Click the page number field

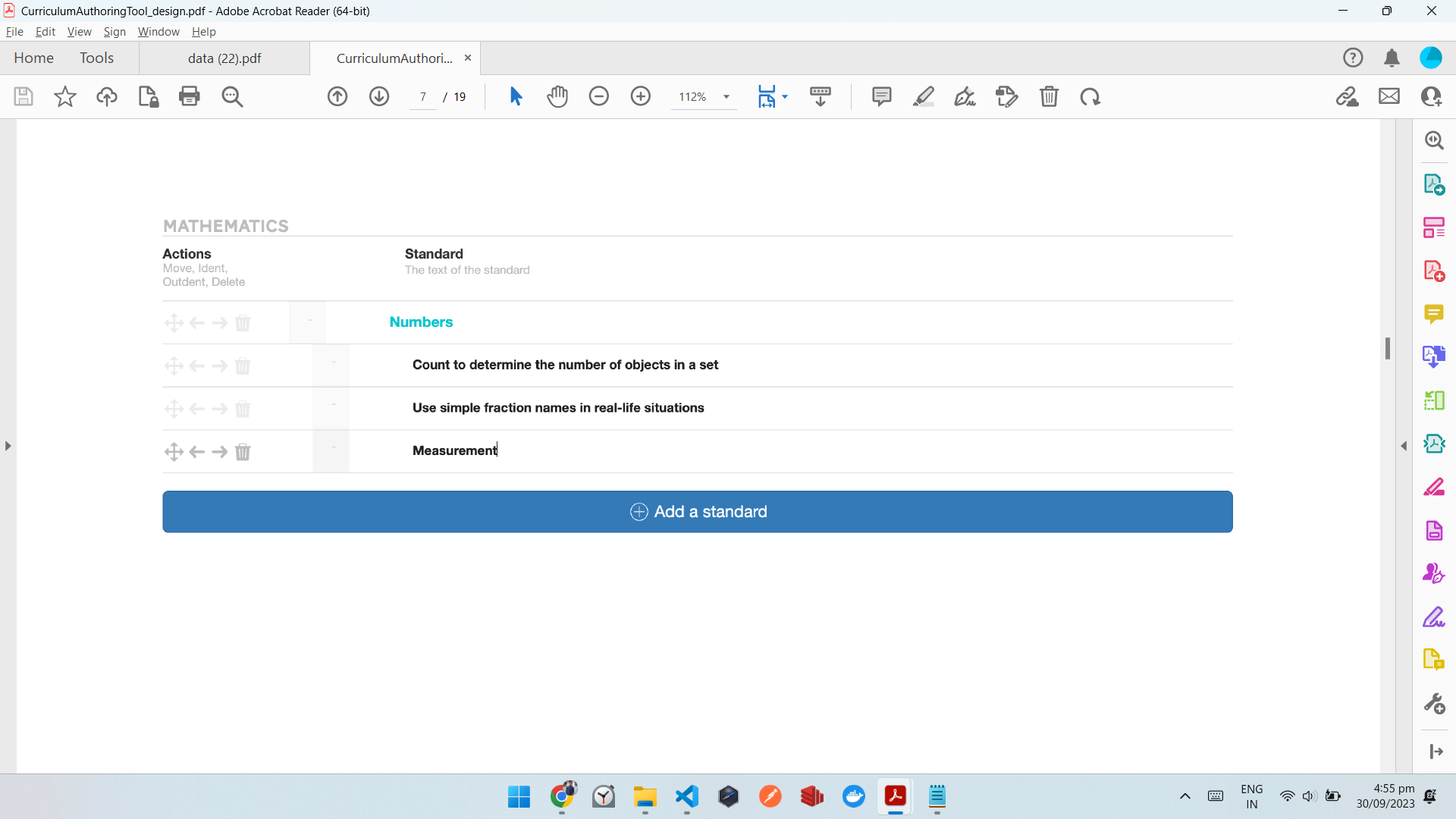pos(423,96)
